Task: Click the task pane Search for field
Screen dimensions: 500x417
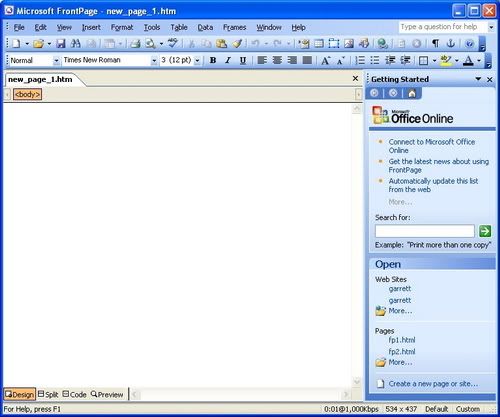Action: (425, 231)
